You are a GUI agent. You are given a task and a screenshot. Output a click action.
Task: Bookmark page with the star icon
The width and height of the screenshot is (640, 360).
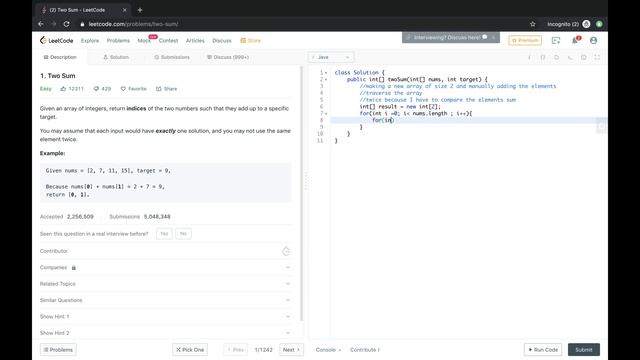[x=533, y=24]
